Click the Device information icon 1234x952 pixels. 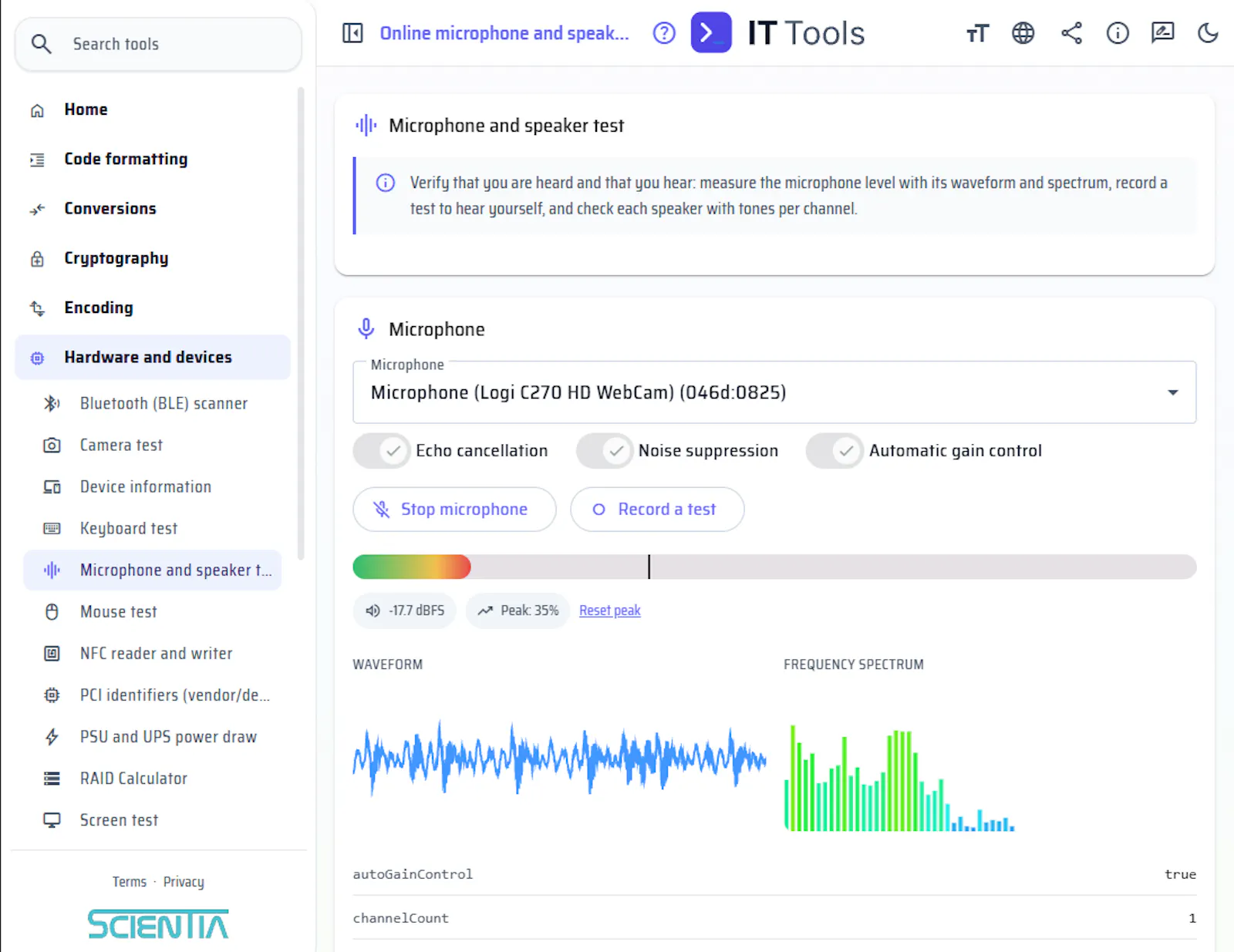pos(52,486)
